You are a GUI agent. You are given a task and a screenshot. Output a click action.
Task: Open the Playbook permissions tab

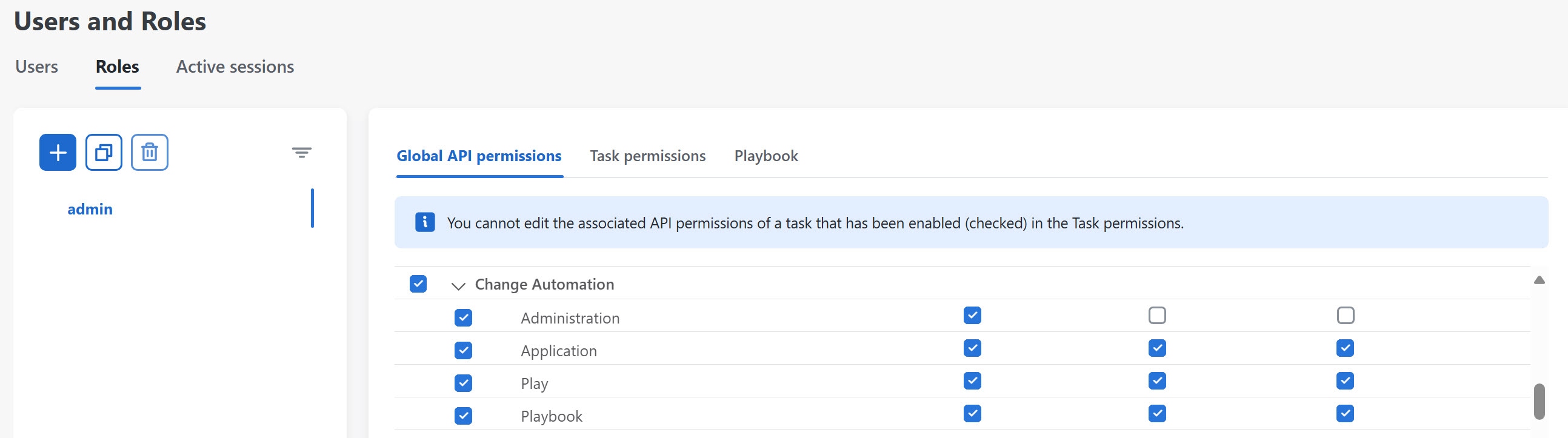(x=766, y=156)
